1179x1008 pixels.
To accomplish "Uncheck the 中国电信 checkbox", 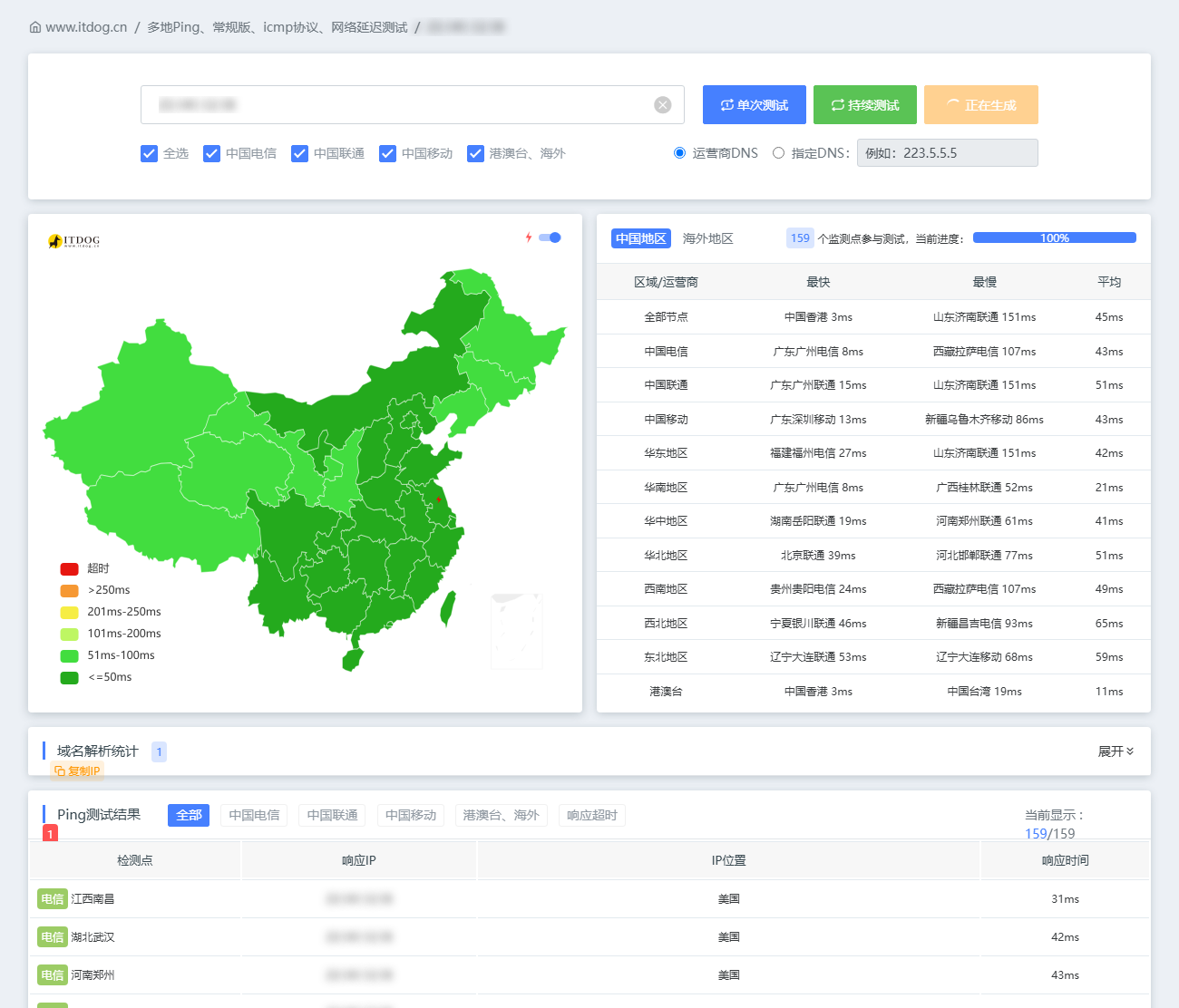I will tap(211, 153).
